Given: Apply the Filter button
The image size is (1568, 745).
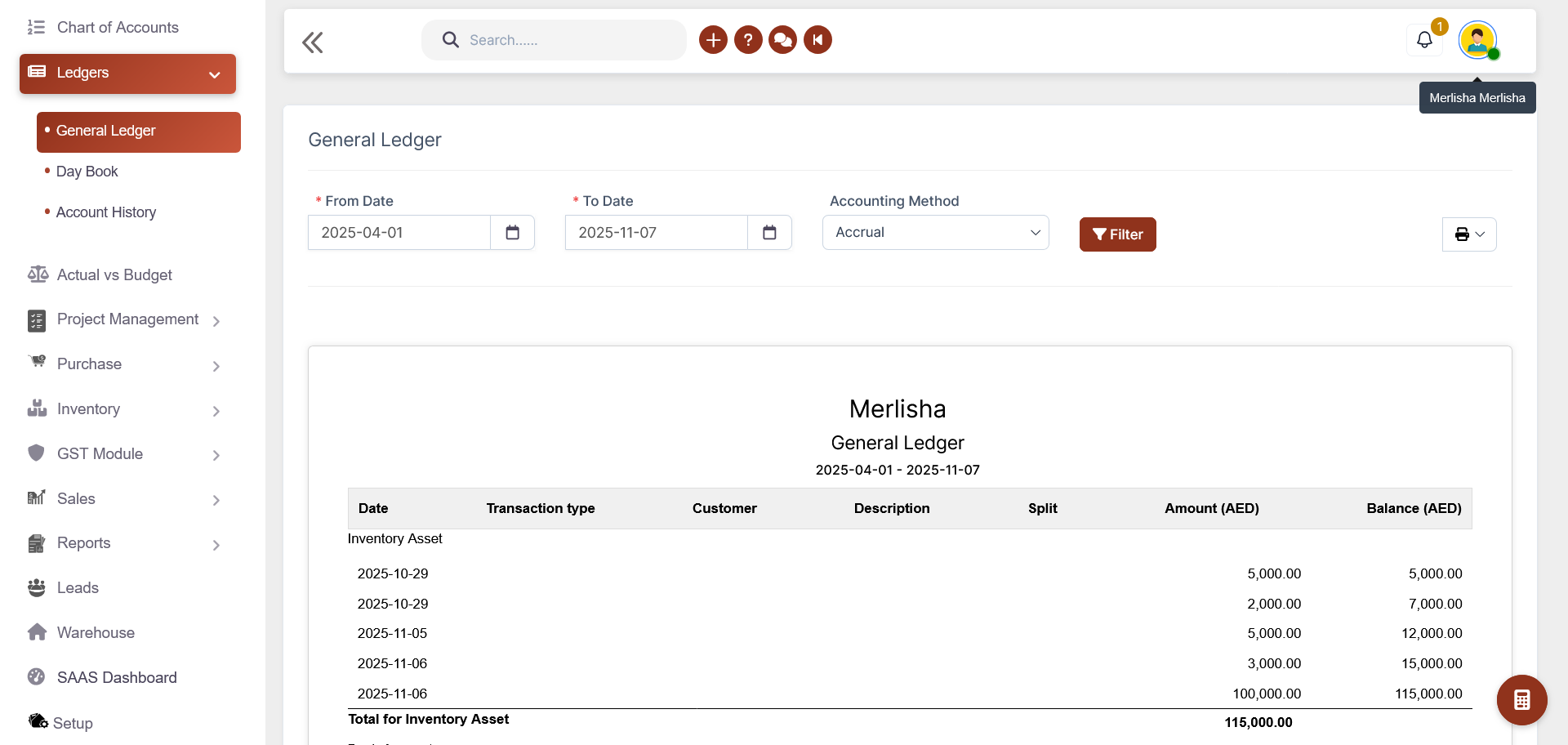Looking at the screenshot, I should point(1117,234).
